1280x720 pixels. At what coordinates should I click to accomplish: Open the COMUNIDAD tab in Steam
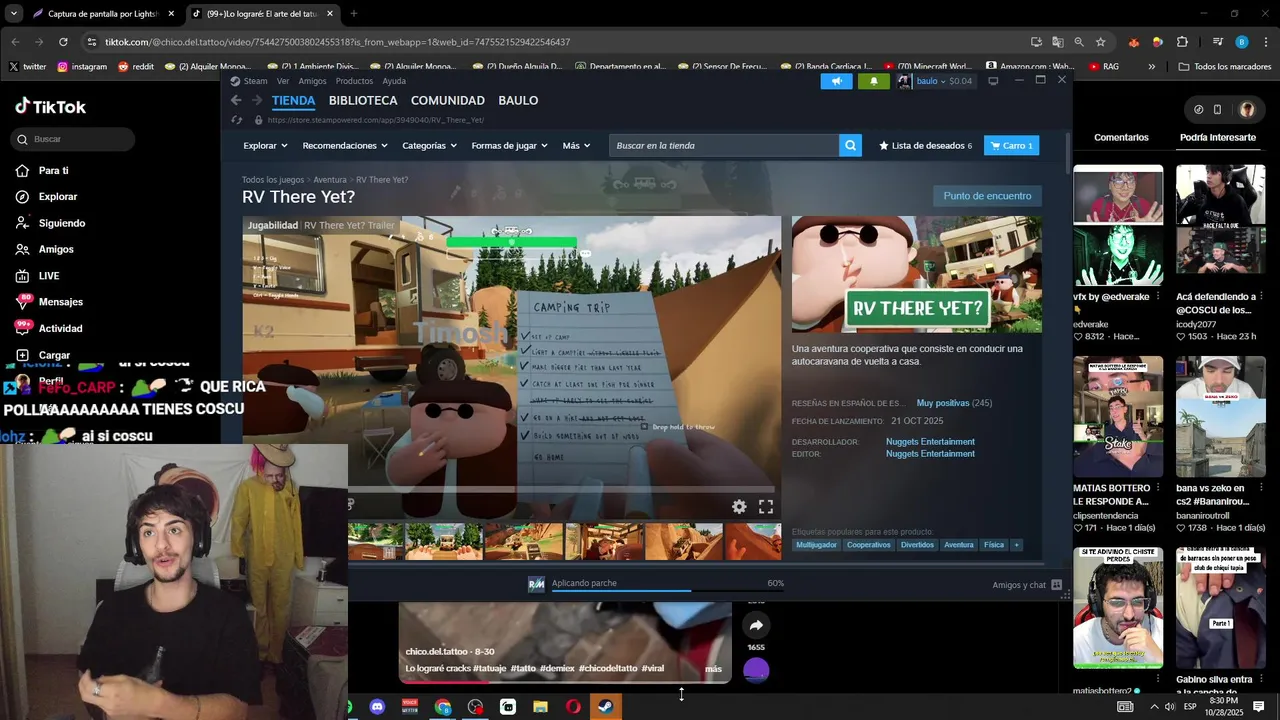point(448,100)
